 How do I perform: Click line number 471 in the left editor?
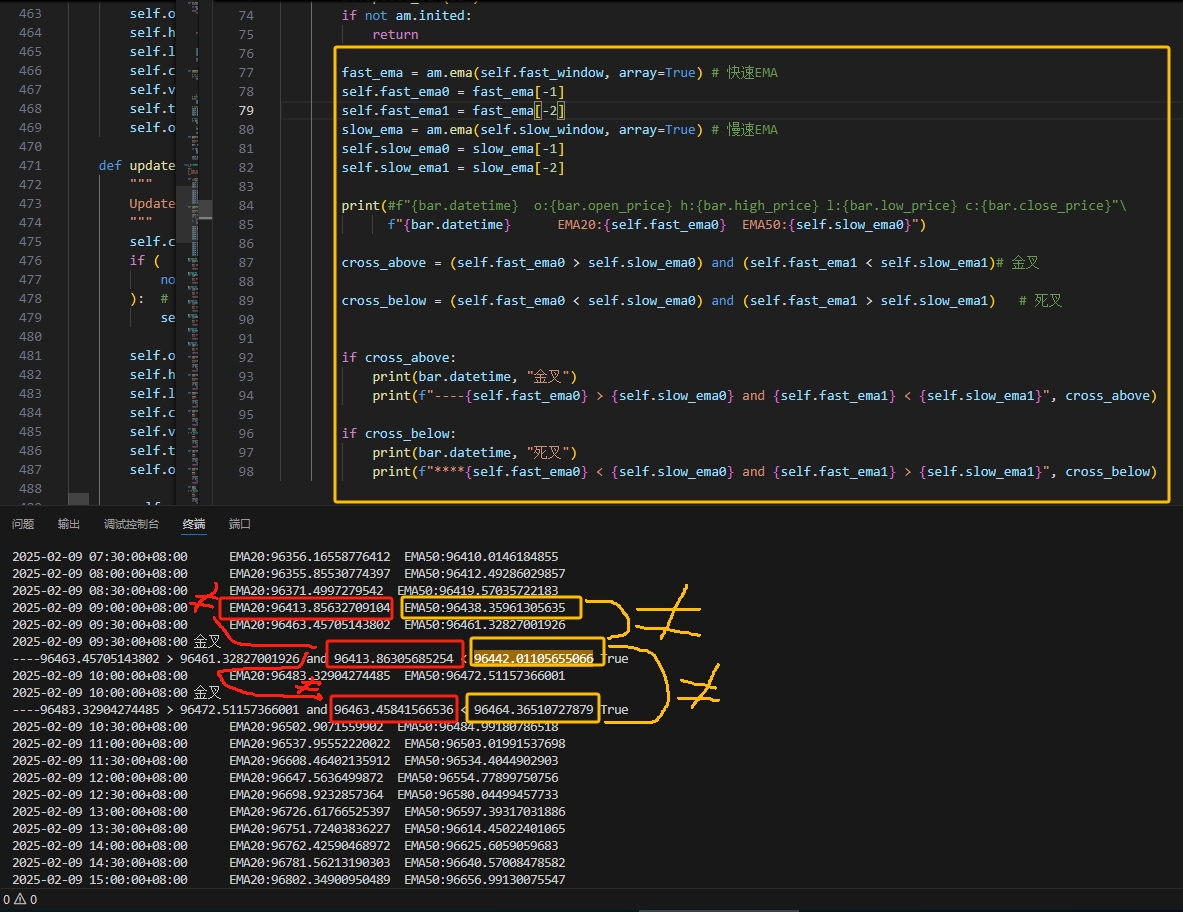pyautogui.click(x=30, y=166)
